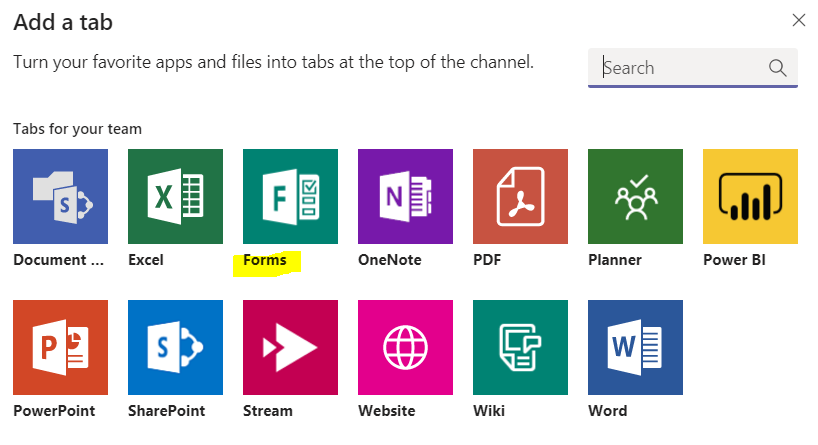The image size is (818, 445).
Task: Open the Planner app tile
Action: tap(635, 196)
